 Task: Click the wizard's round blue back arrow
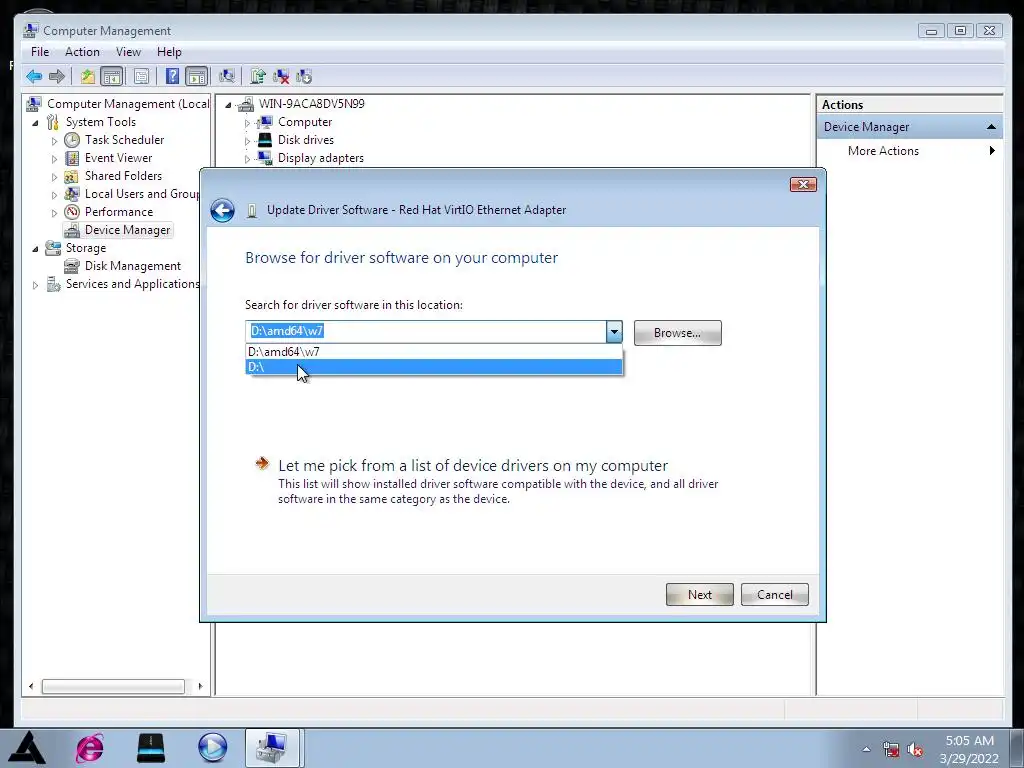223,210
